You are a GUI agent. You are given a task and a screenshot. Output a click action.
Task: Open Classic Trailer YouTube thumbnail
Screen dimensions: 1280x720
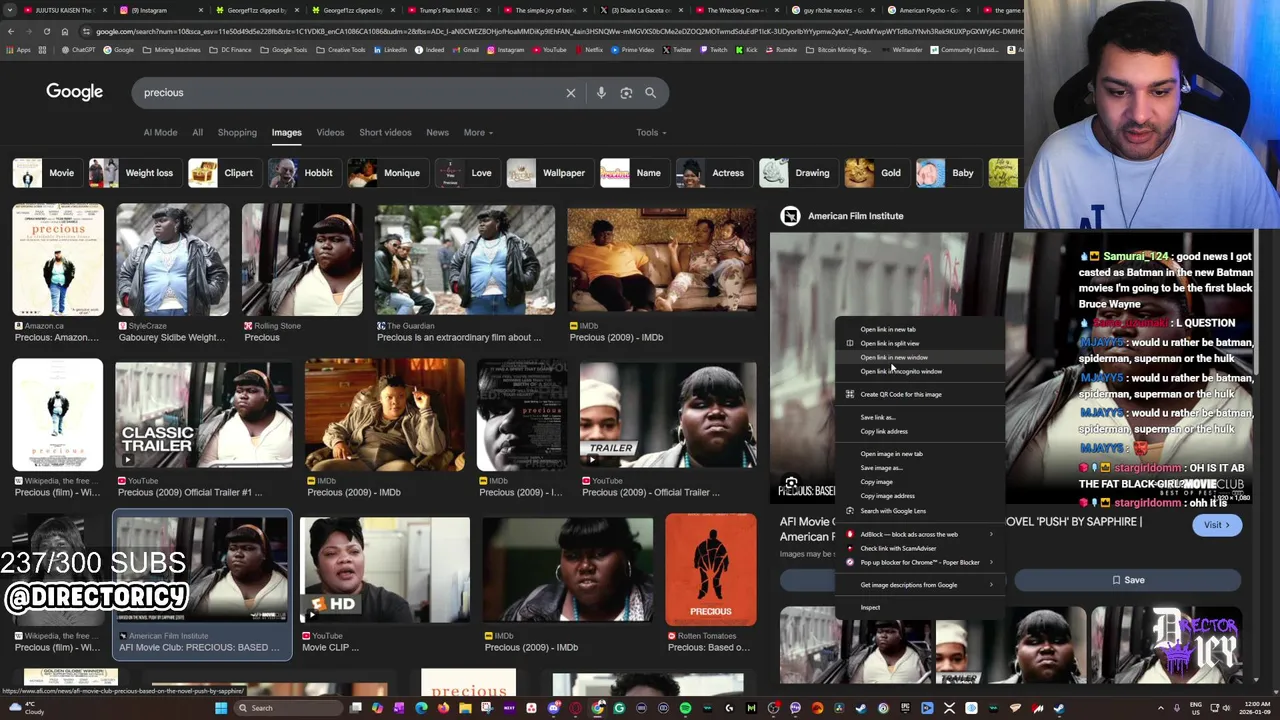203,415
